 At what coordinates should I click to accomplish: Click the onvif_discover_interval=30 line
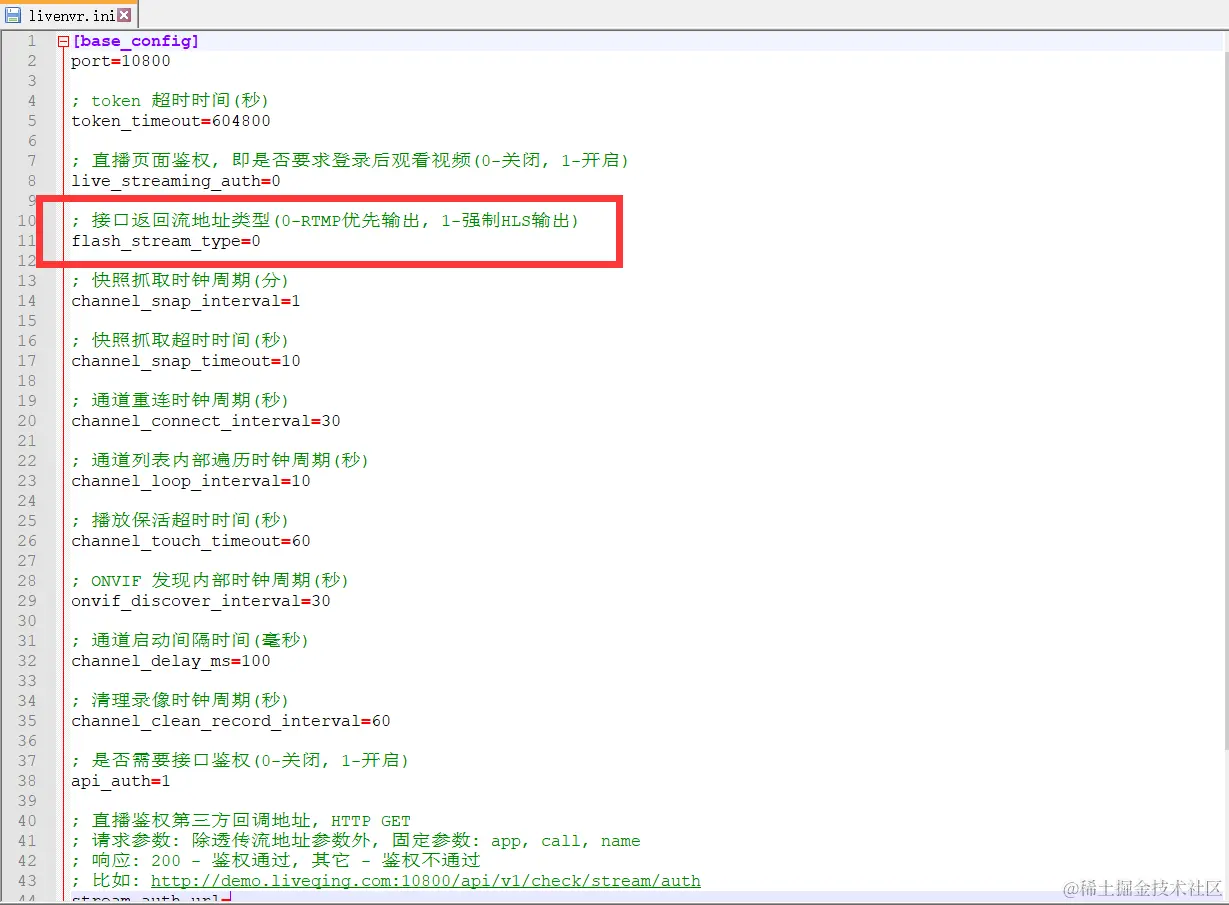(201, 601)
